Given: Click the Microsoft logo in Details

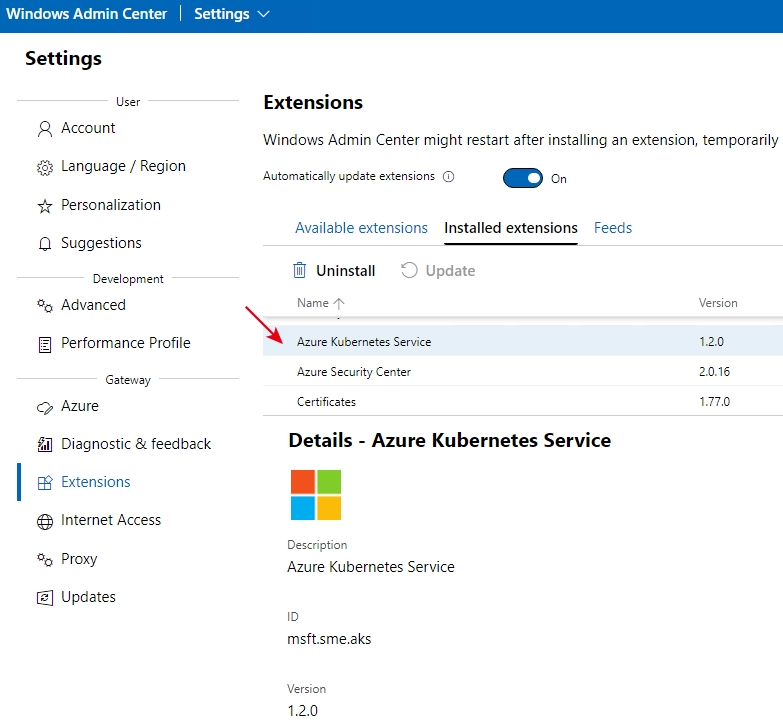Looking at the screenshot, I should point(316,495).
